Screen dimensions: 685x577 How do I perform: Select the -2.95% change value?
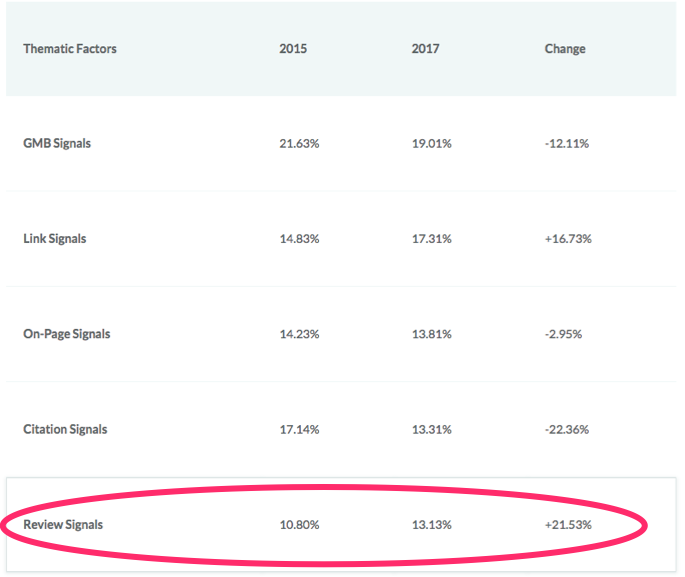(x=563, y=334)
